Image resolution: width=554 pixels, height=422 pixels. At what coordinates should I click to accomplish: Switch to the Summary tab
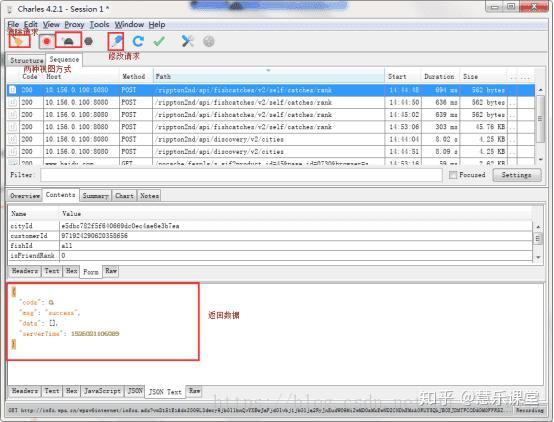click(95, 195)
